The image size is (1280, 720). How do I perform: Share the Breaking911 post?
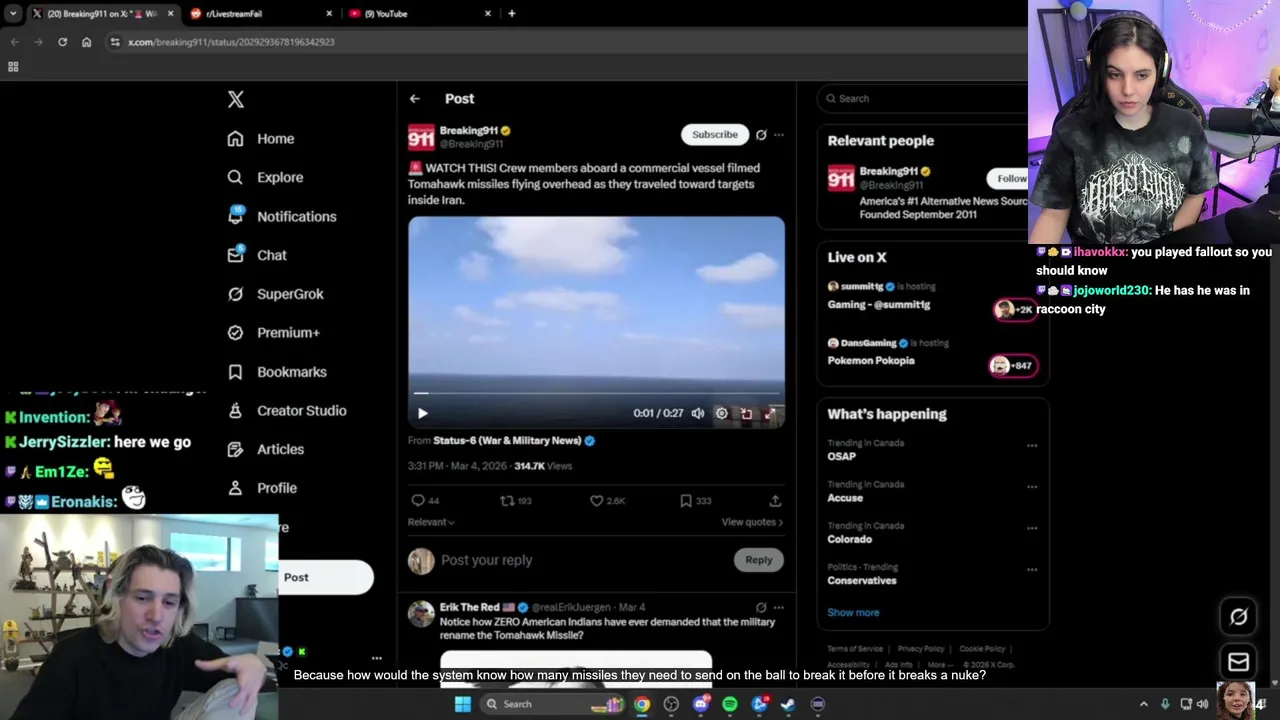pos(775,501)
